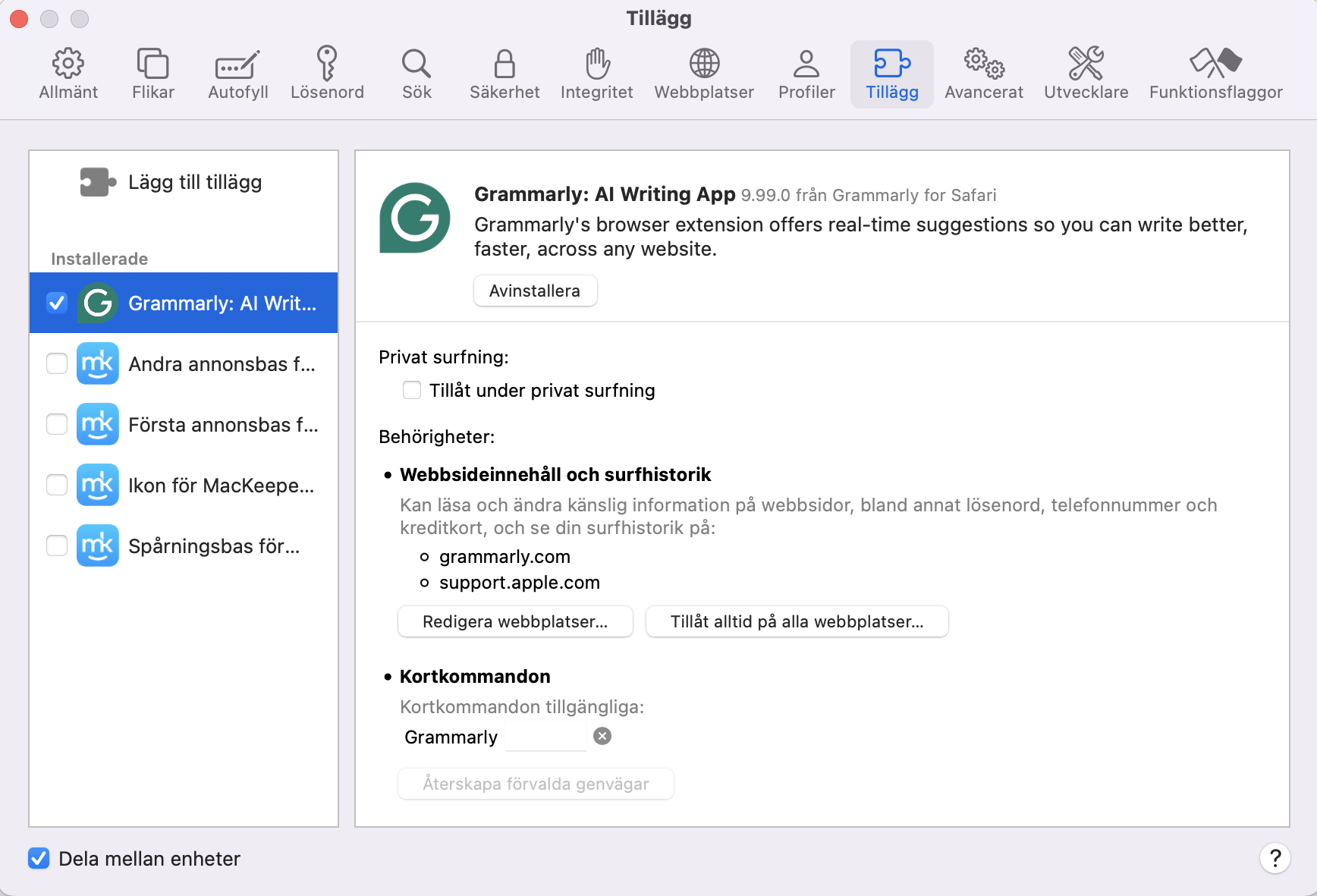
Task: Click Redigera webbplatser button
Action: [x=515, y=621]
